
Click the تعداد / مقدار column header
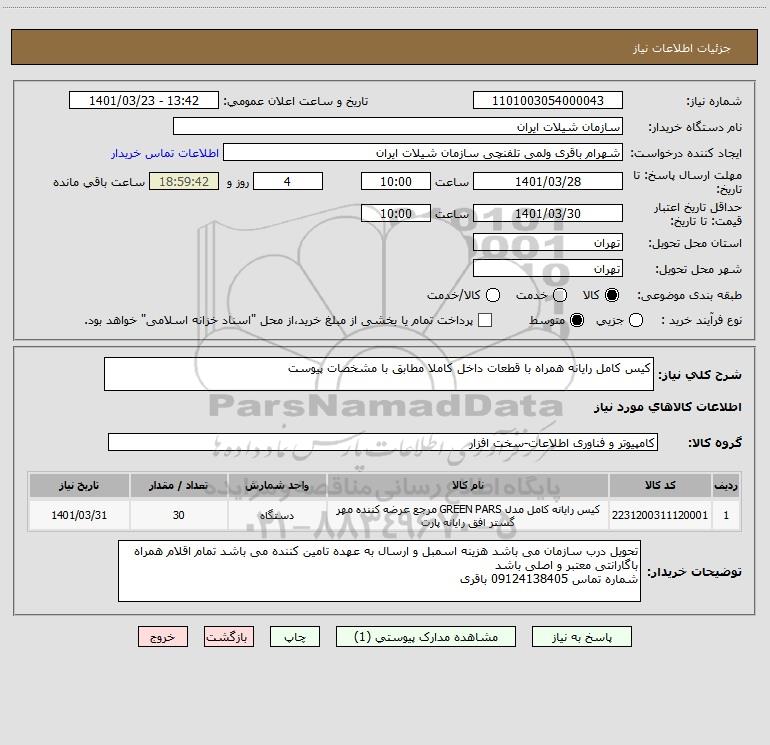pyautogui.click(x=178, y=486)
